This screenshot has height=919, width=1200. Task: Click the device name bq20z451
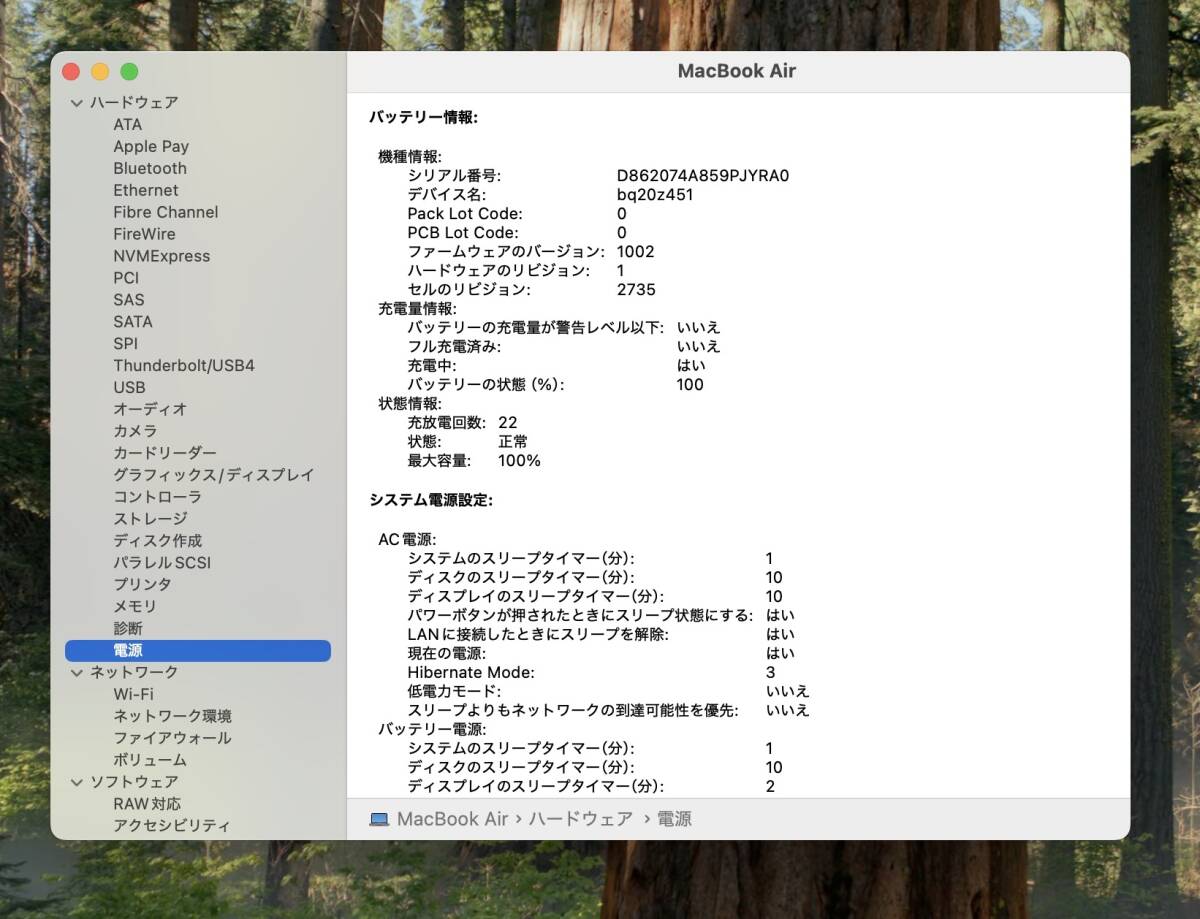pos(655,195)
